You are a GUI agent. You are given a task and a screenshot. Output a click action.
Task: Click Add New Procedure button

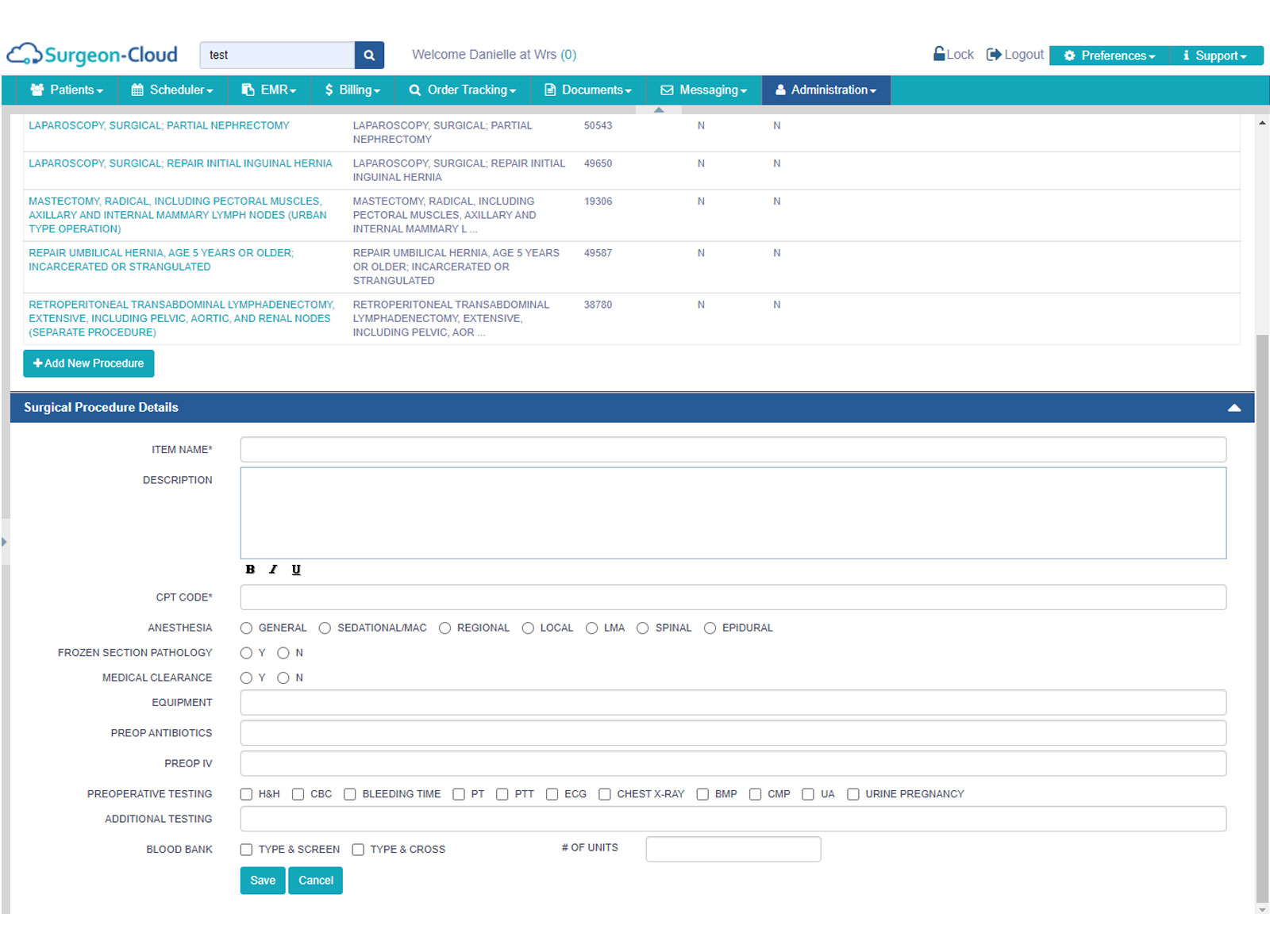pyautogui.click(x=89, y=363)
